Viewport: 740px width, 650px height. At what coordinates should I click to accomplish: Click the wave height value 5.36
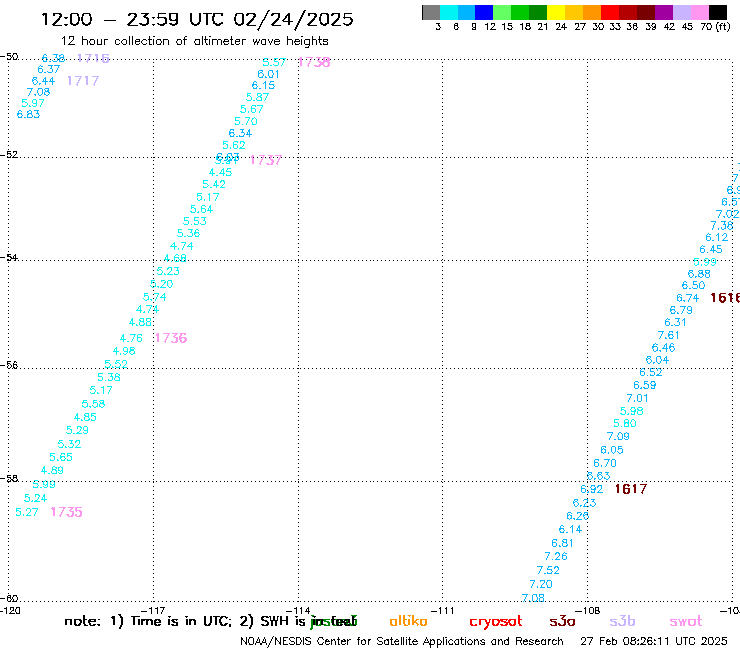coord(188,234)
